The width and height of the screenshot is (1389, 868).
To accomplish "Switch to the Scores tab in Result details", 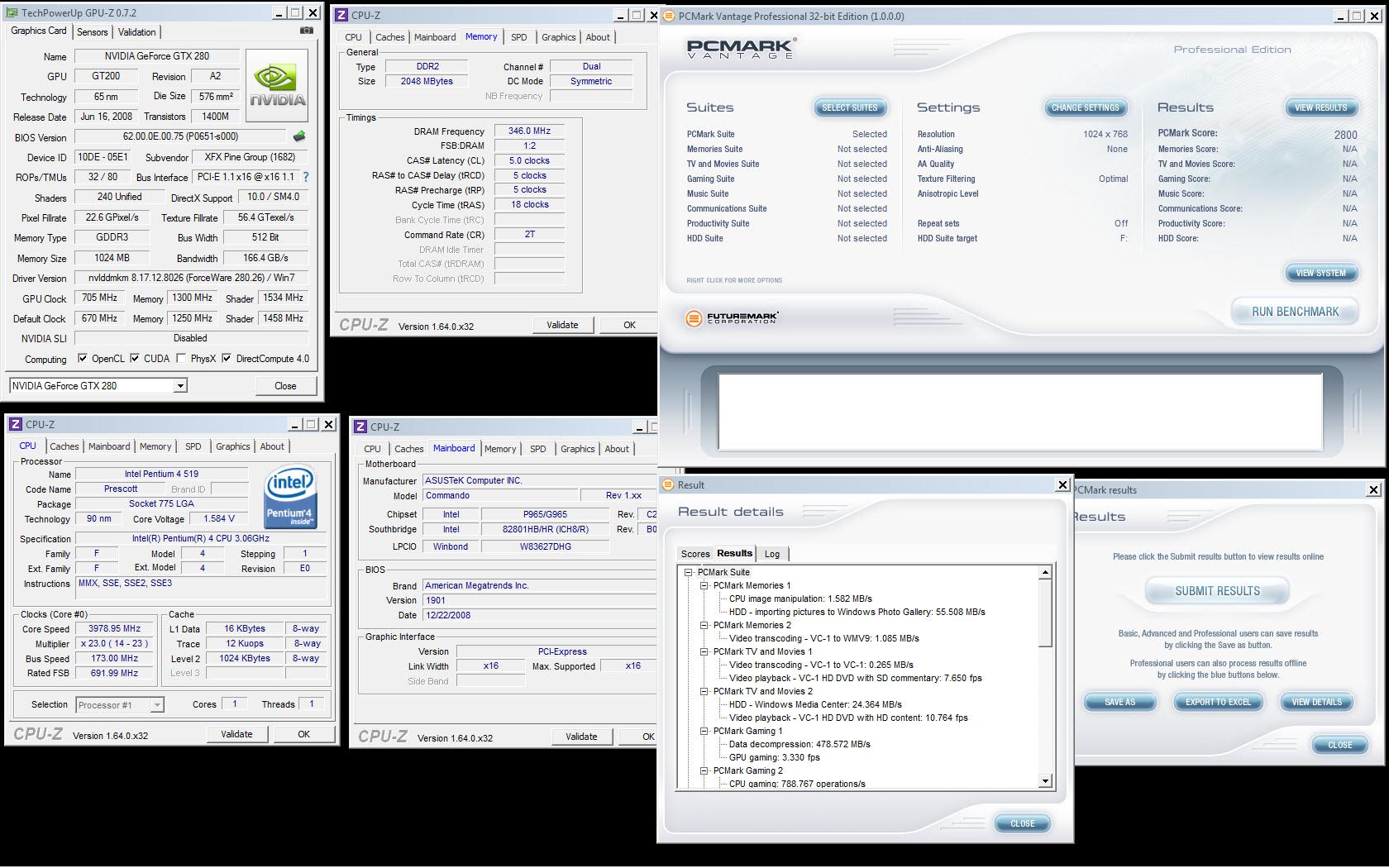I will point(695,554).
